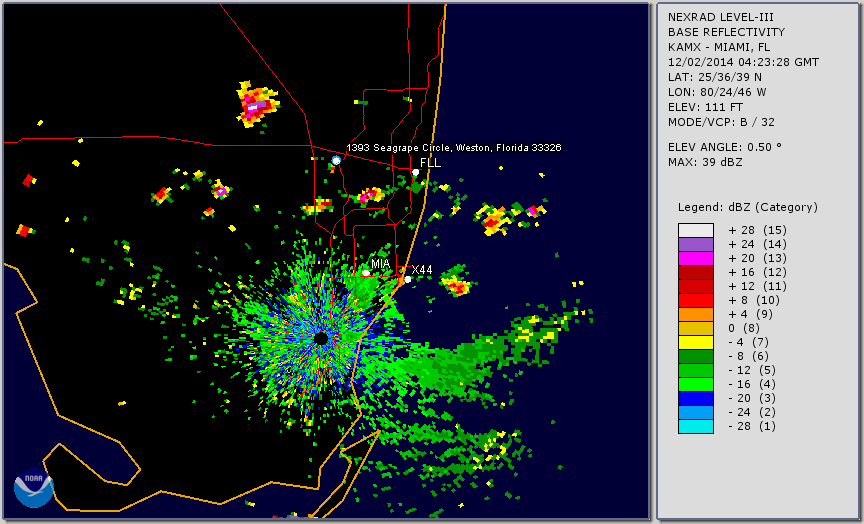
Task: Click the 'LON: 80/24/46 W' text
Action: coord(717,92)
